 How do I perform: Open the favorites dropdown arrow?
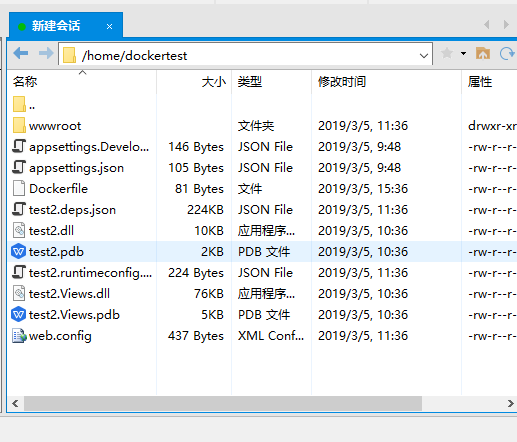point(463,53)
